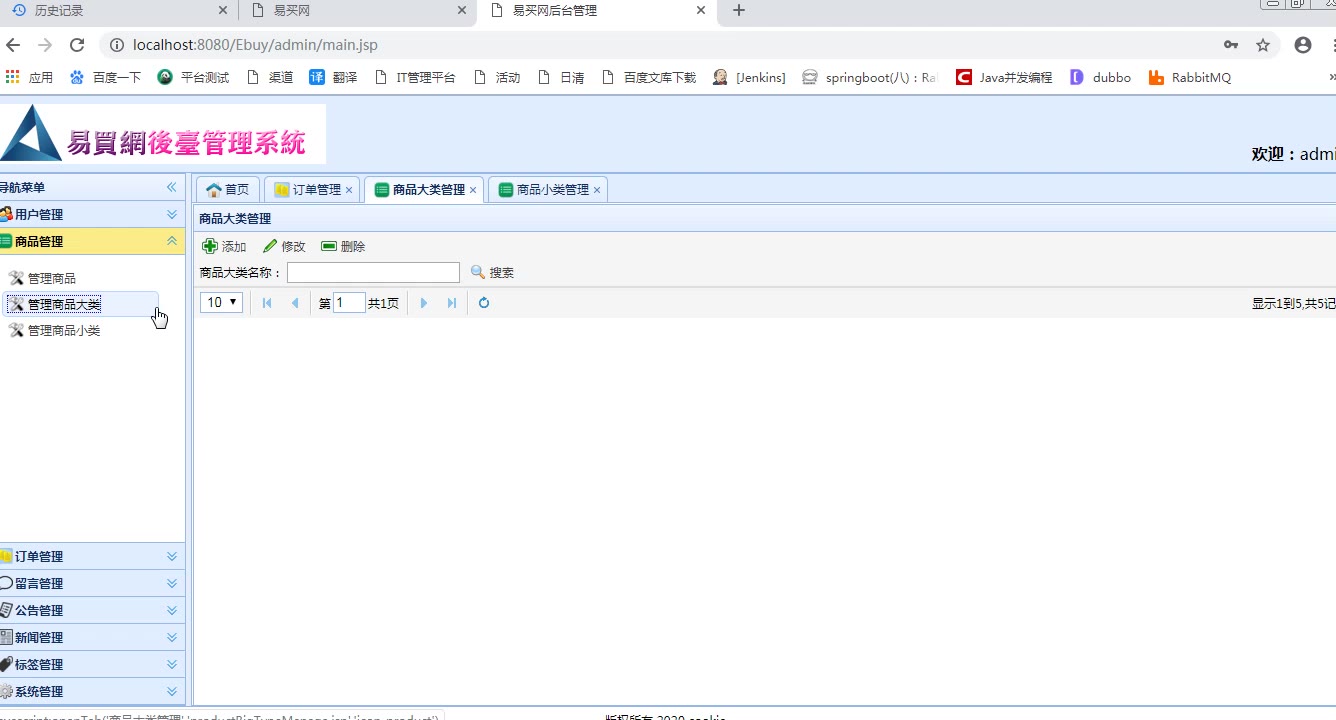1336x720 pixels.
Task: Open the 百度文库下载 bookmark
Action: pyautogui.click(x=649, y=77)
